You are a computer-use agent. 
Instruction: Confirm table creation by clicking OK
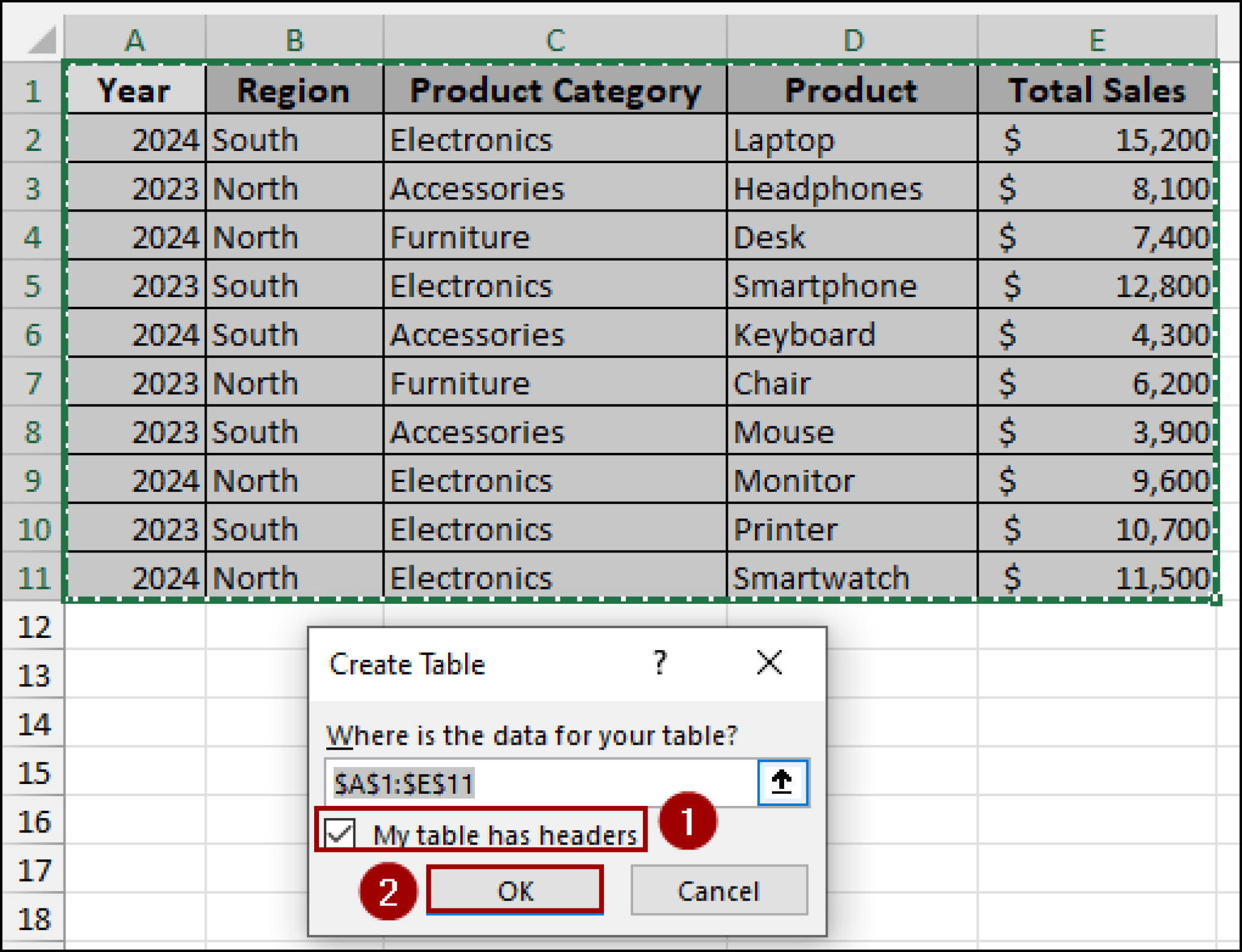515,891
